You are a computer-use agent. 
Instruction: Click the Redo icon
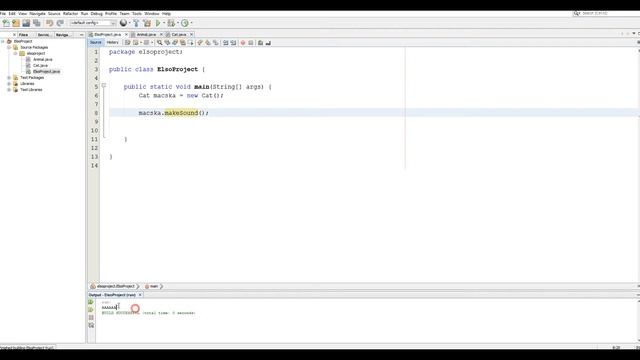(60, 23)
